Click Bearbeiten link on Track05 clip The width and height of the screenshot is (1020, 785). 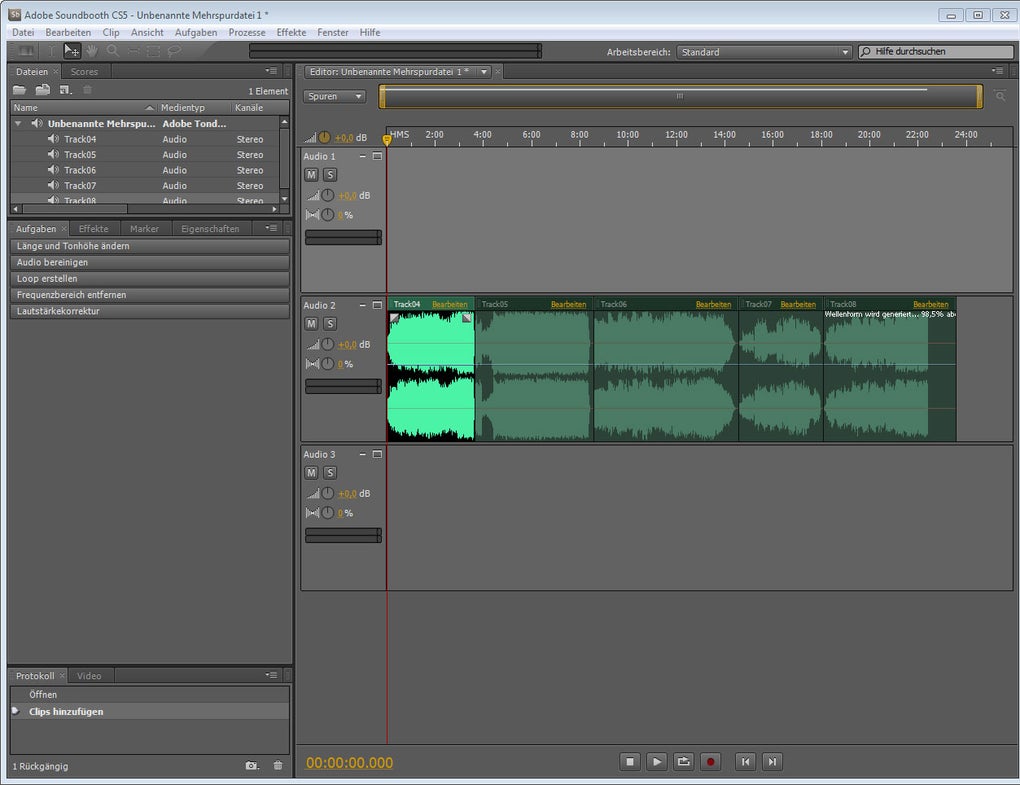[x=568, y=304]
